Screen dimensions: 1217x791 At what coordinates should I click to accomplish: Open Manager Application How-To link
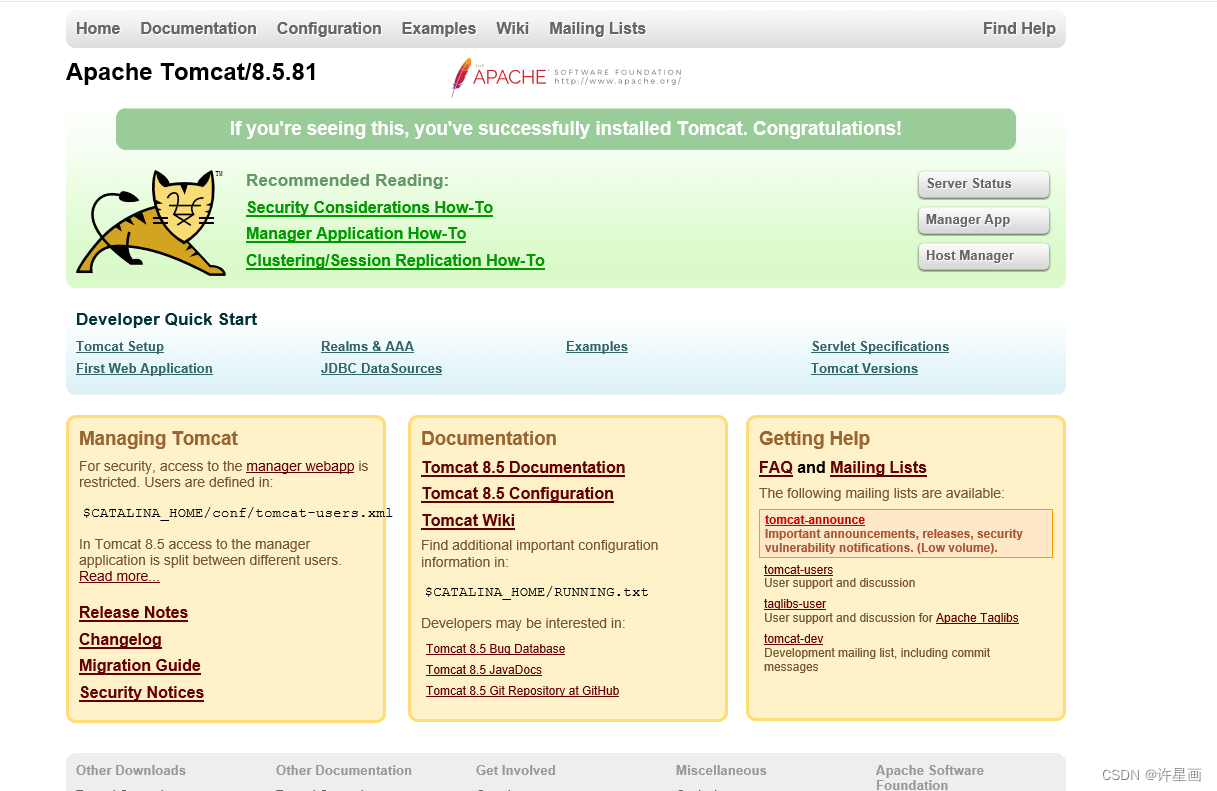356,234
